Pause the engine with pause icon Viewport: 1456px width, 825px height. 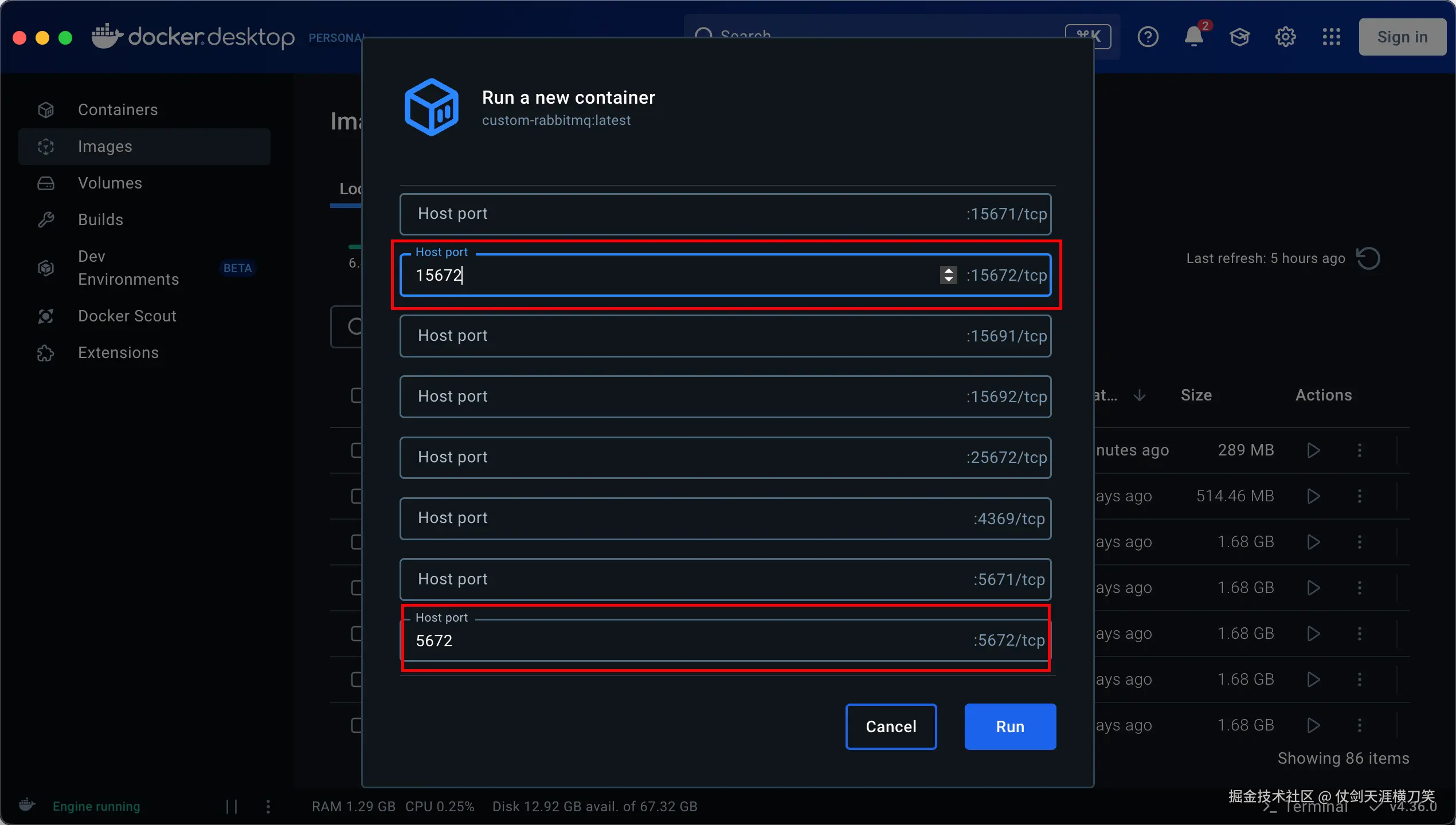click(x=232, y=807)
